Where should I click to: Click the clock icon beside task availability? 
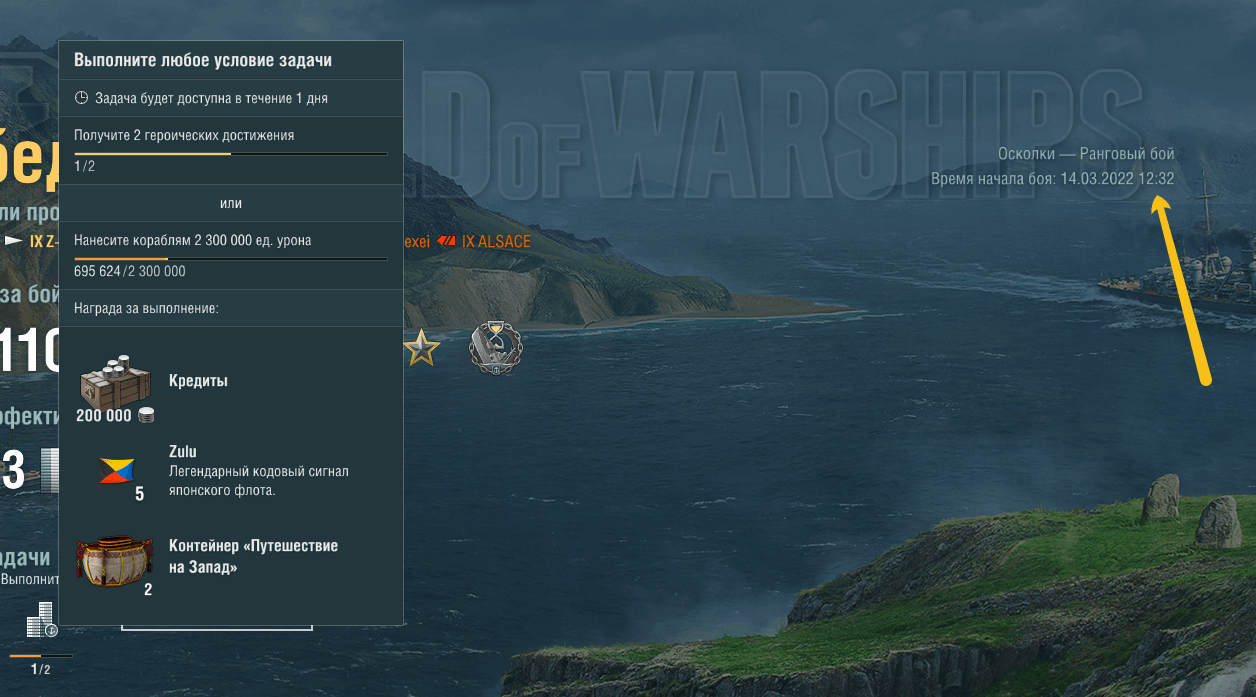tap(82, 98)
